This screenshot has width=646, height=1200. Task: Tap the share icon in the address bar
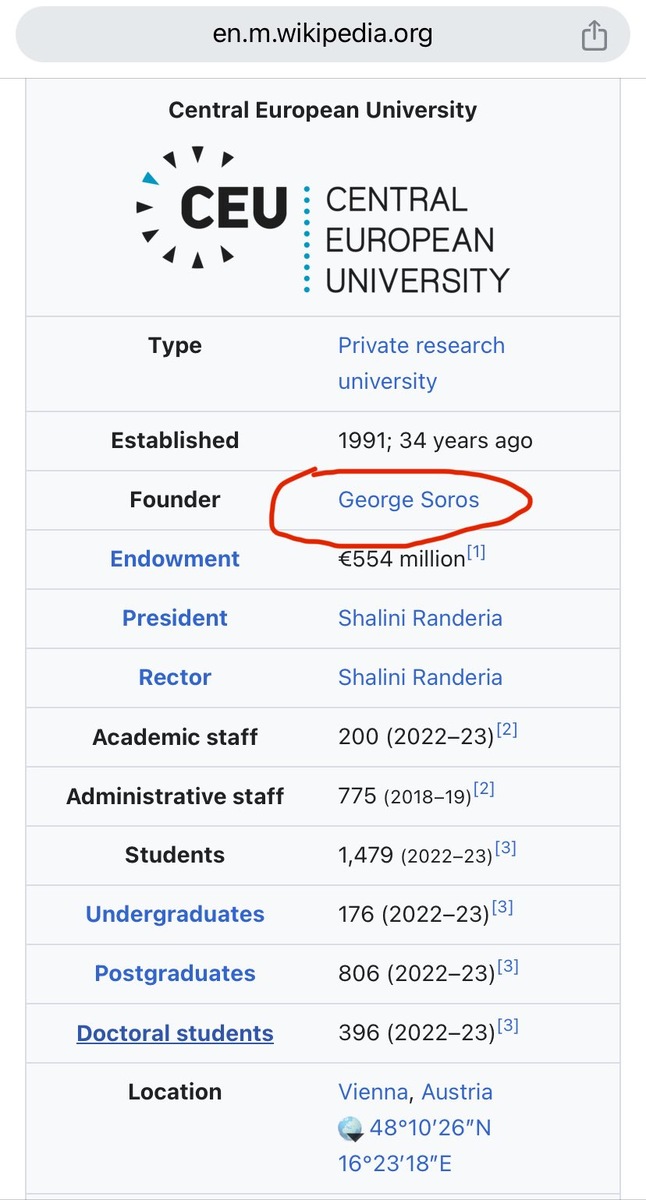tap(594, 36)
